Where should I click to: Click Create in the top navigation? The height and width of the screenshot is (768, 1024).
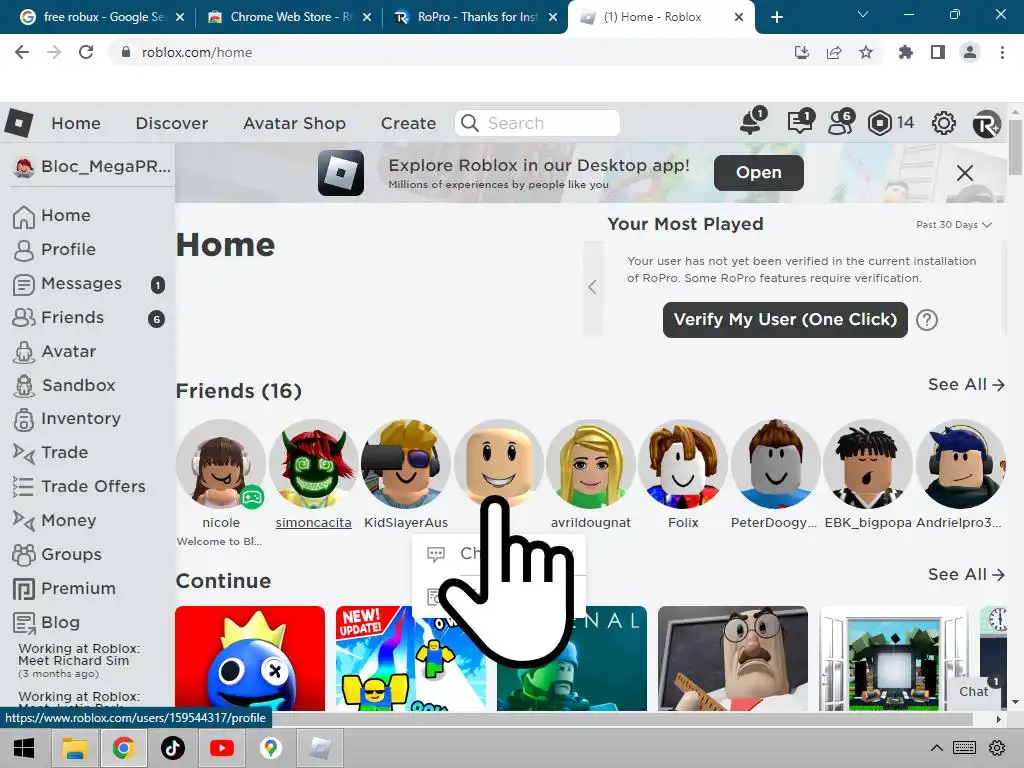408,123
